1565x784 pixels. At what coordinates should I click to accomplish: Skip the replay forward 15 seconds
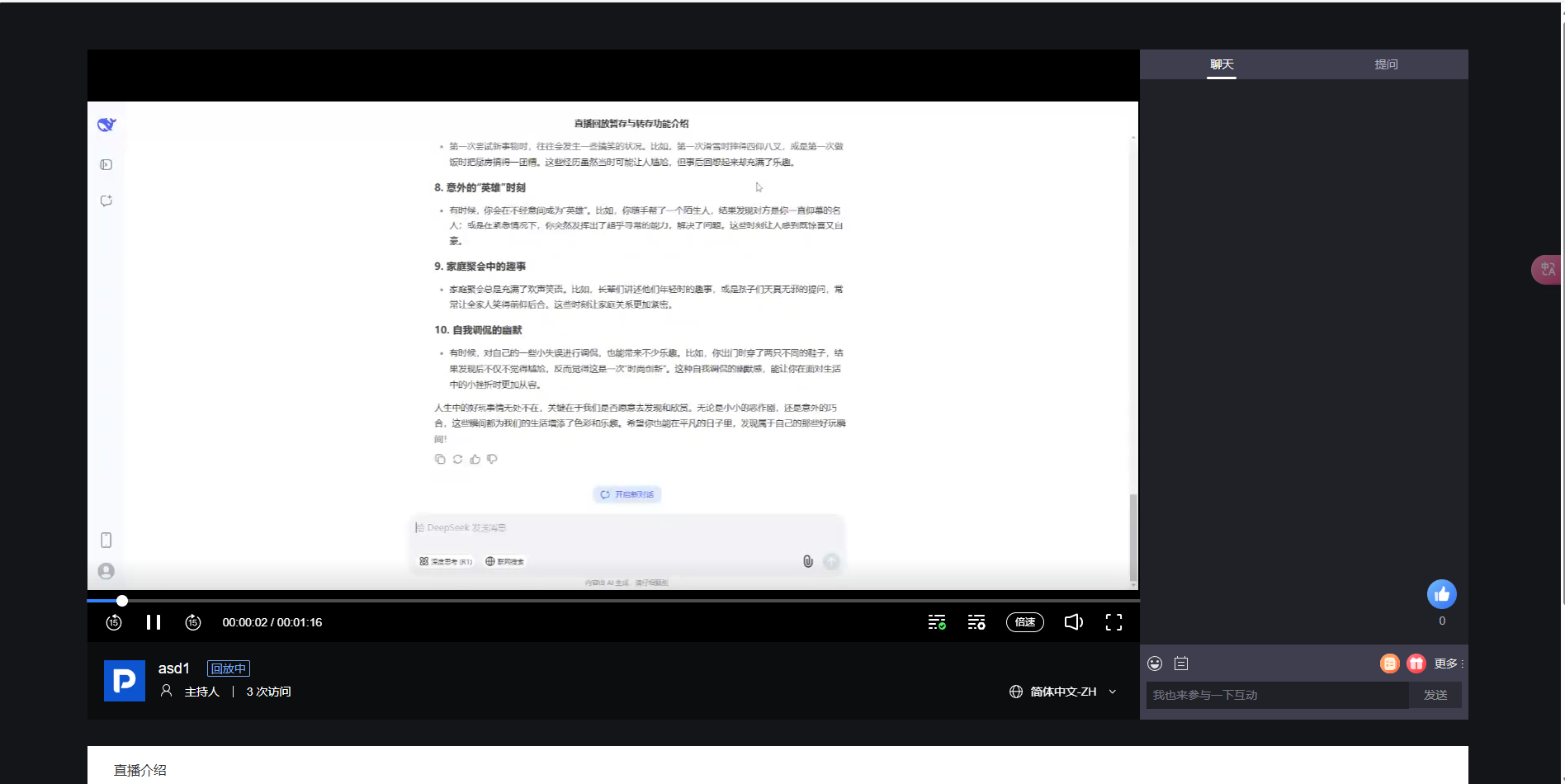click(193, 622)
